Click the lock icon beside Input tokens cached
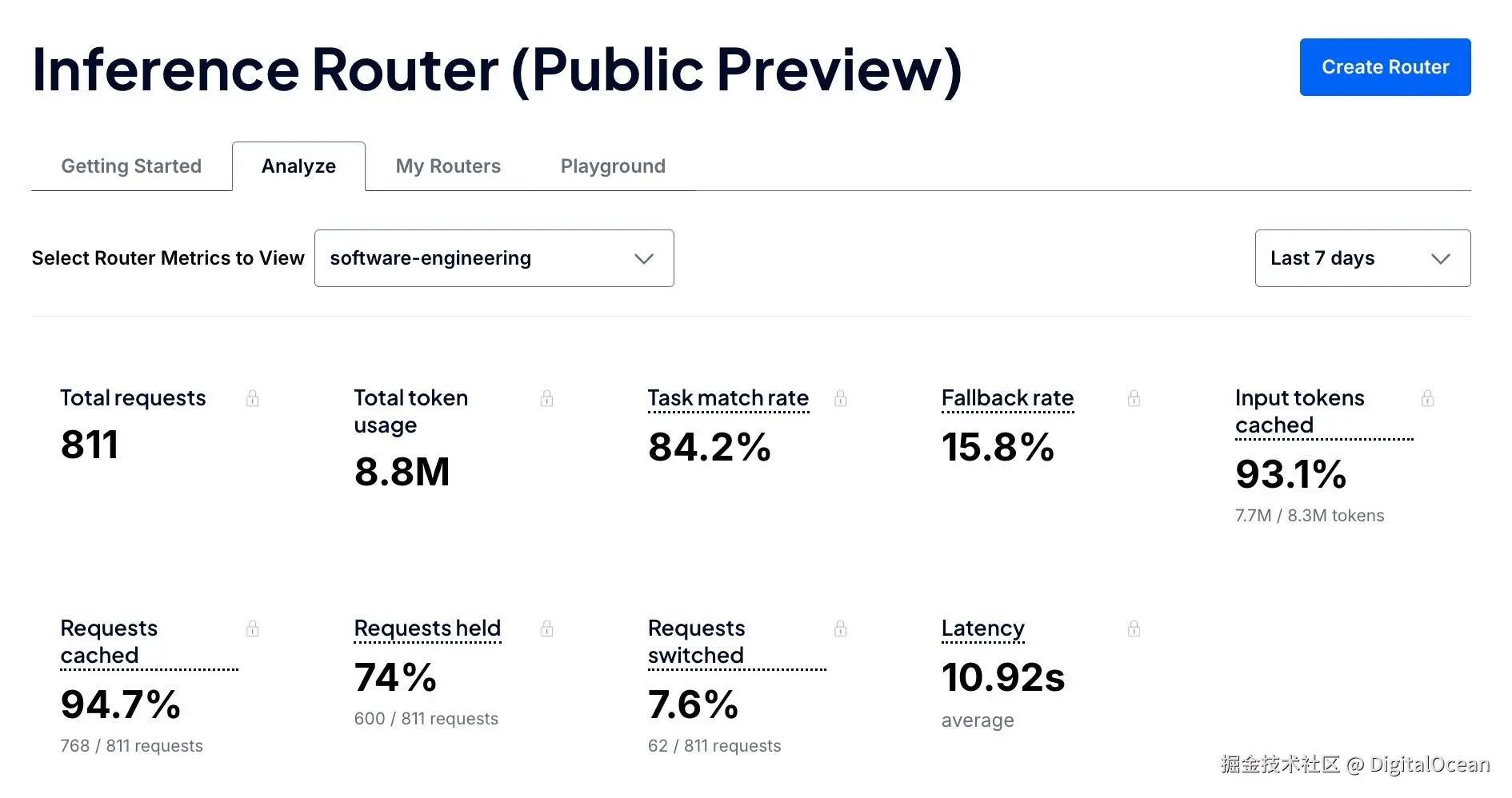Viewport: 1512px width, 798px height. (1428, 398)
